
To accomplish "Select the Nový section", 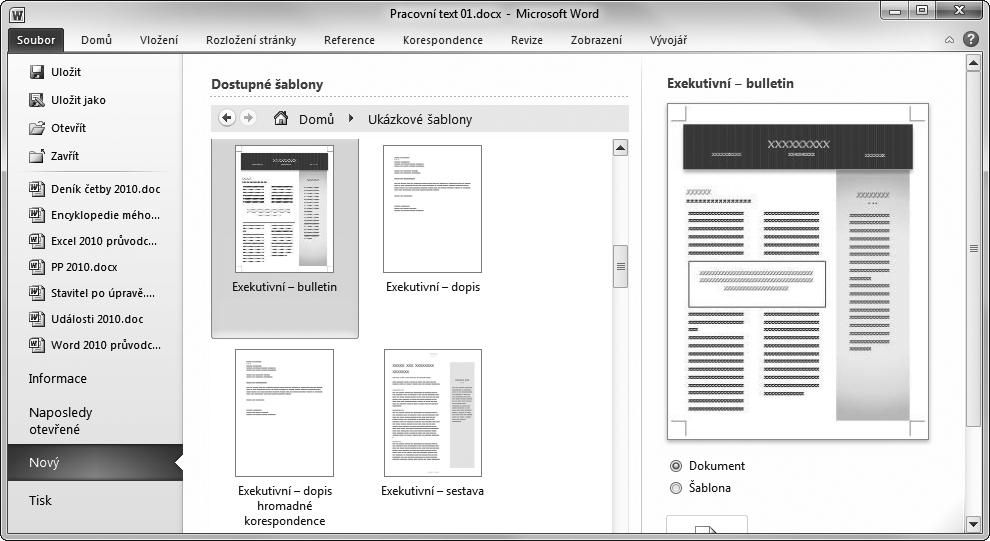I will click(95, 463).
